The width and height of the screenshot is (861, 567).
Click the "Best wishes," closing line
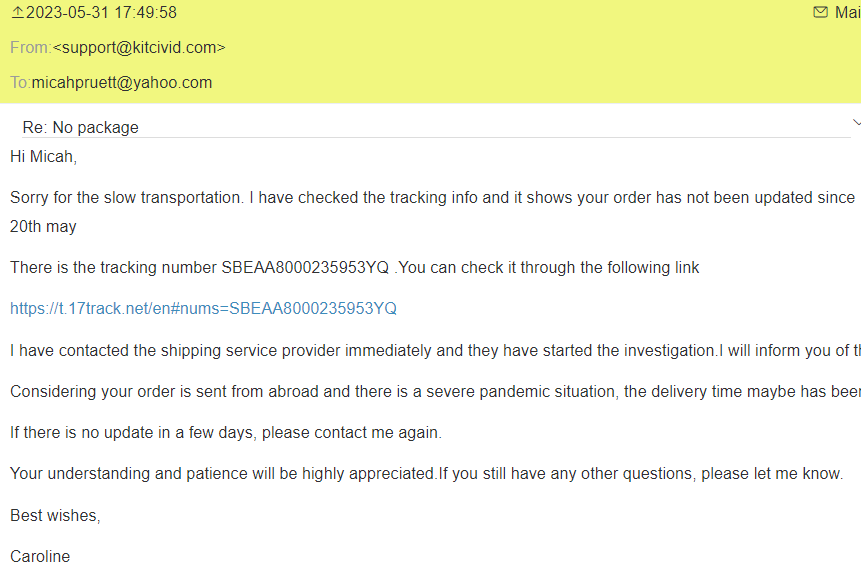(55, 515)
